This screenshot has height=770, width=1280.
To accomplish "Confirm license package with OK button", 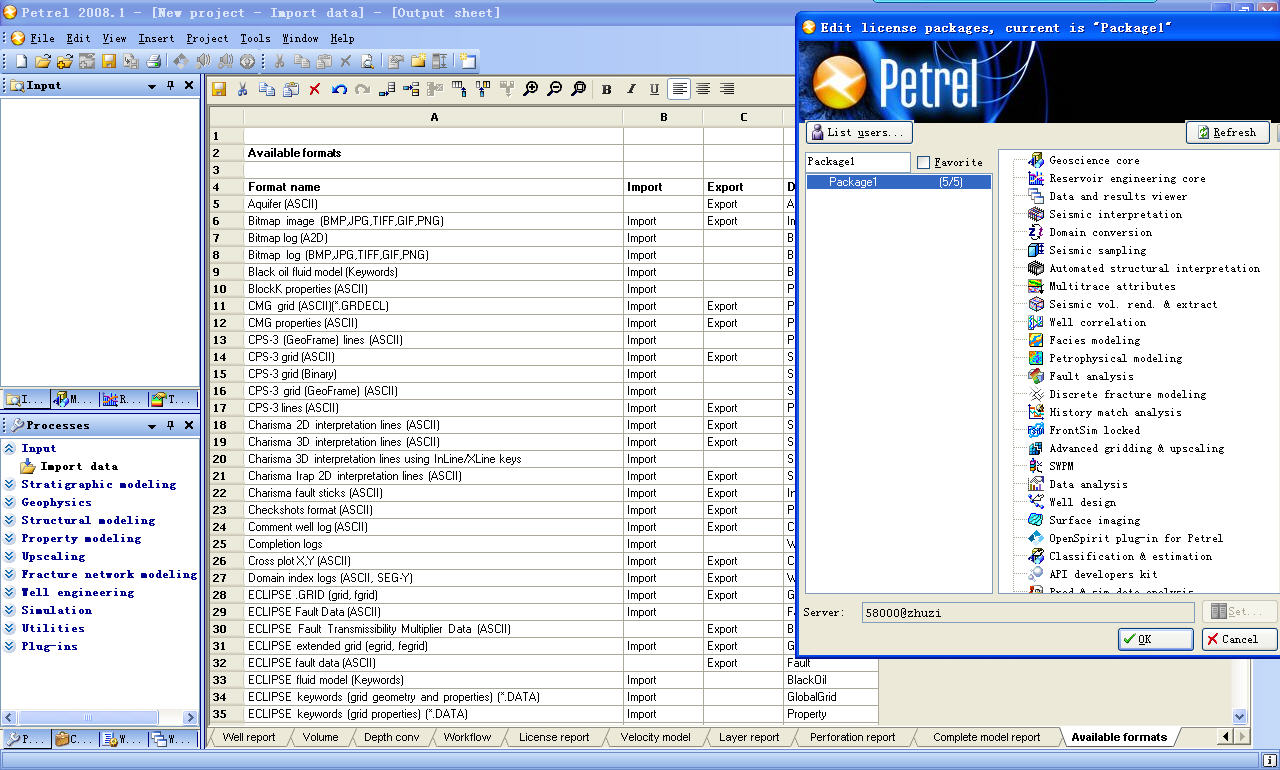I will pyautogui.click(x=1155, y=639).
